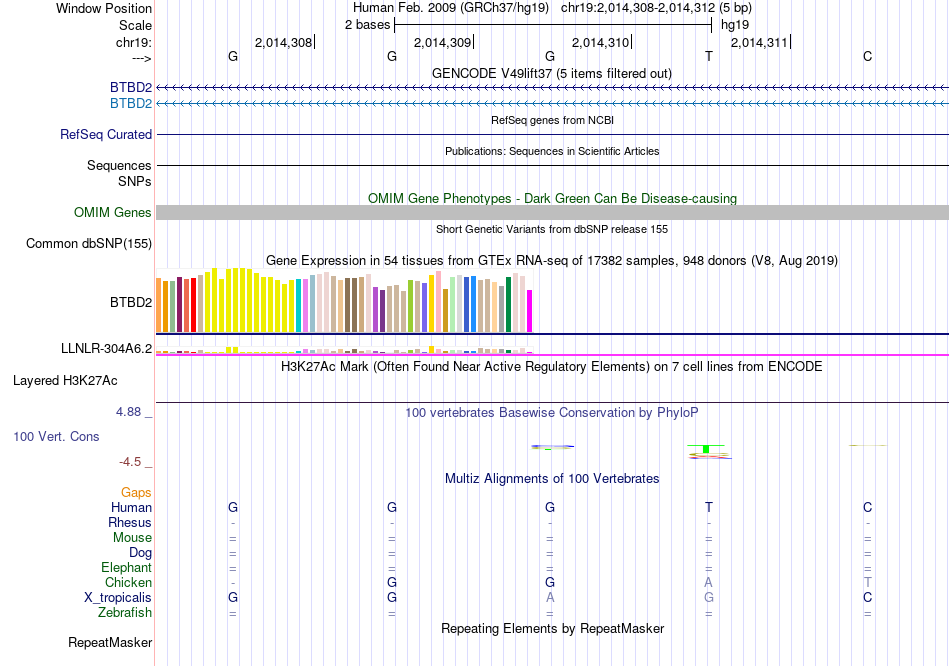Click the magenta last bar in BTBD2 chart

tap(529, 311)
